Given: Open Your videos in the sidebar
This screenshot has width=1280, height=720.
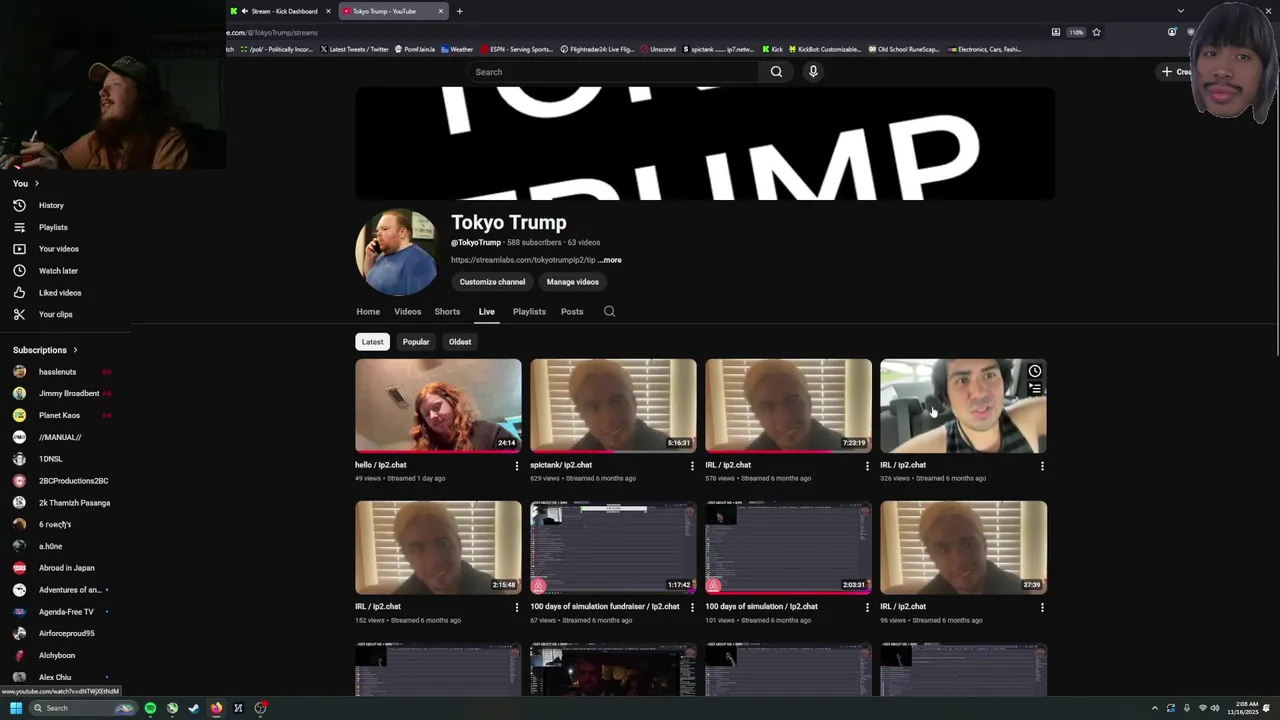Looking at the screenshot, I should 58,249.
